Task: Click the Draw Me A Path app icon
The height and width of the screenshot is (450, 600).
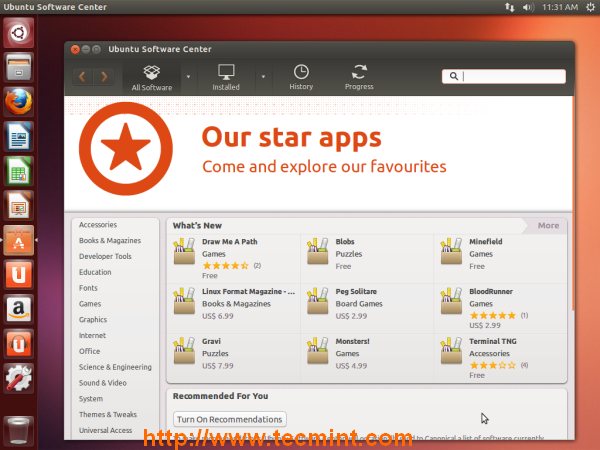Action: (184, 251)
